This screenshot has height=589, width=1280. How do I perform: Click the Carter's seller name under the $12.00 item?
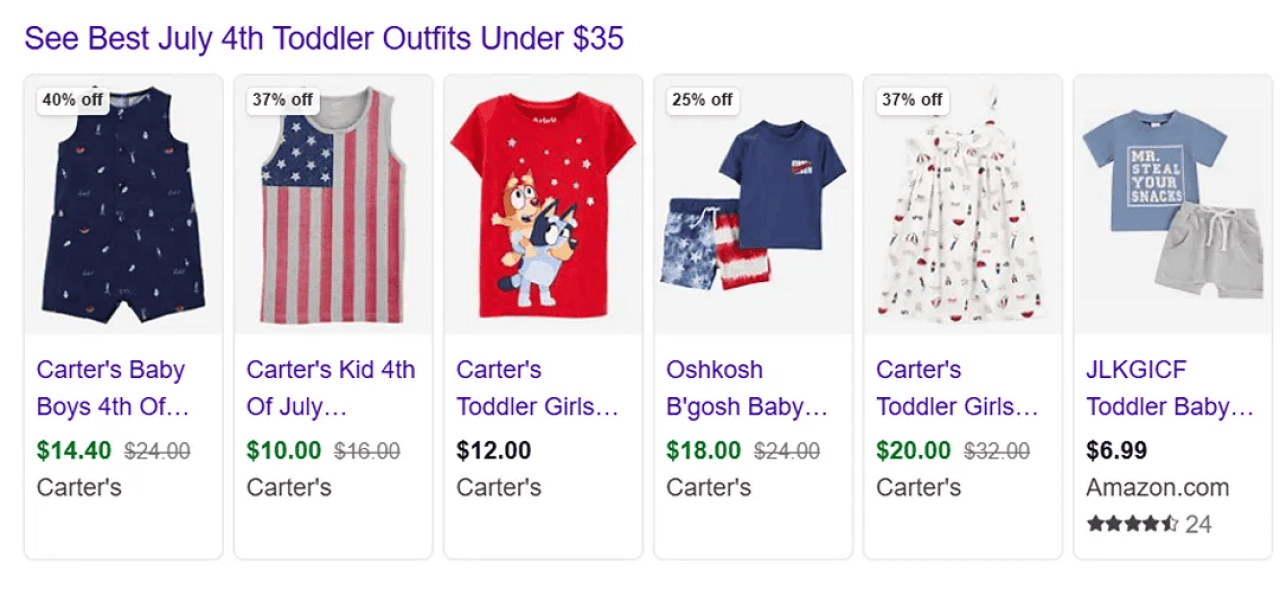click(x=499, y=488)
